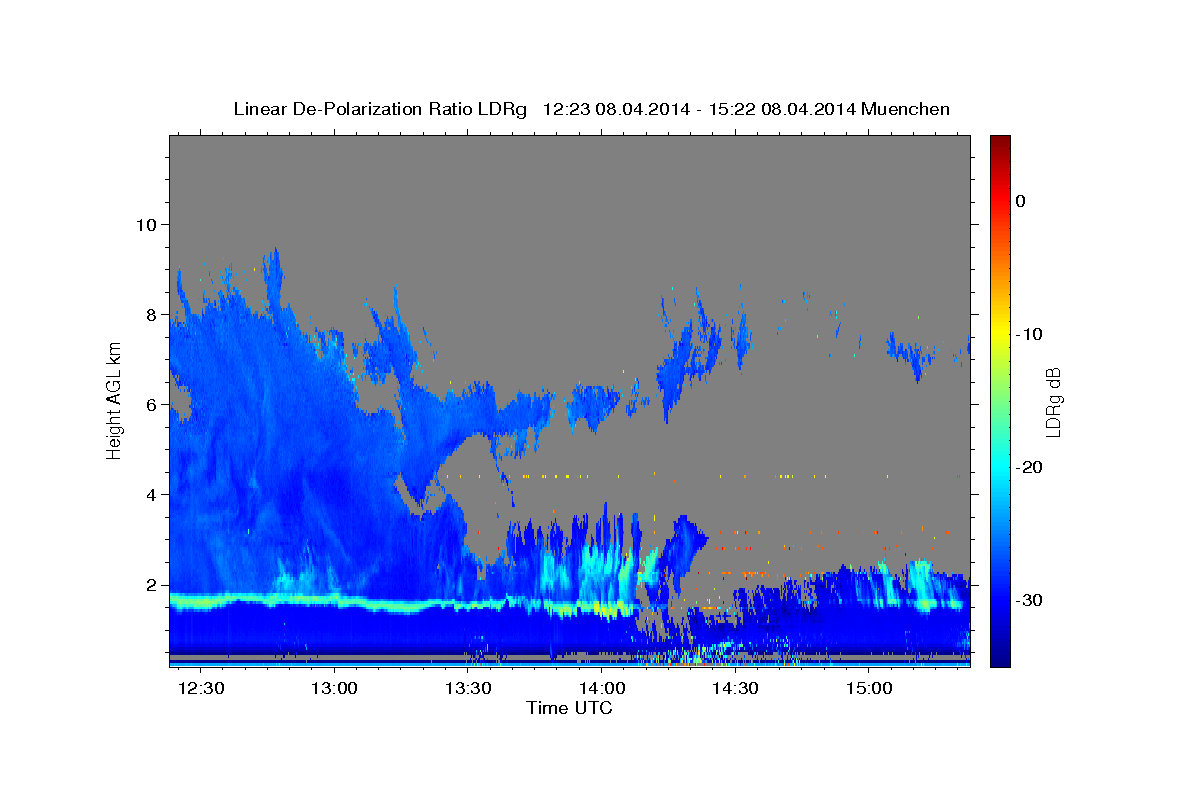Click the height tick label 10
This screenshot has height=800, width=1200.
pyautogui.click(x=146, y=224)
